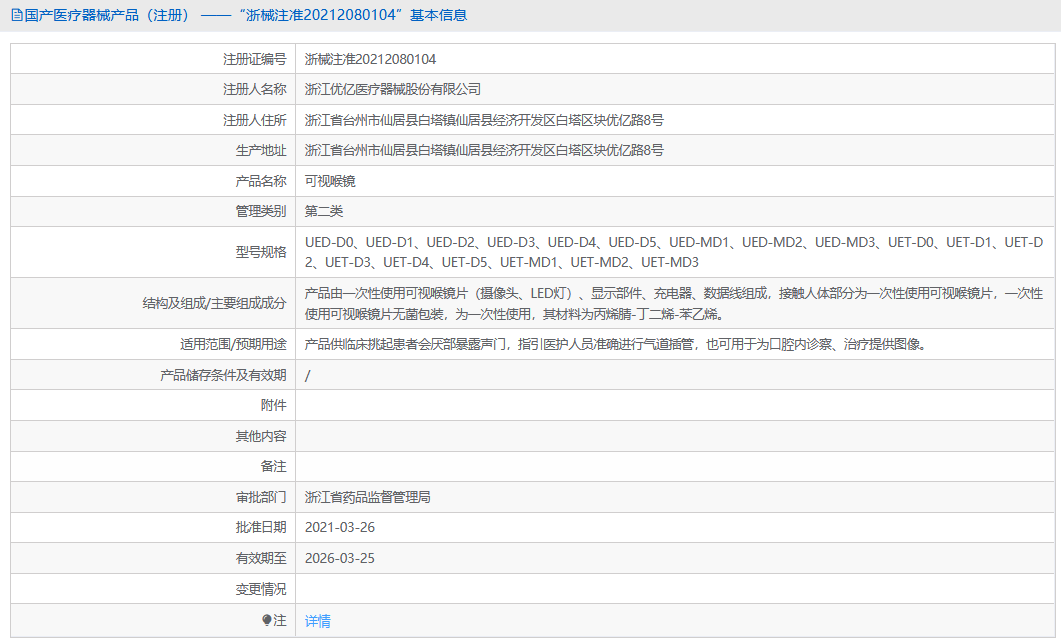
Task: Click the document icon before the page title
Action: point(14,14)
